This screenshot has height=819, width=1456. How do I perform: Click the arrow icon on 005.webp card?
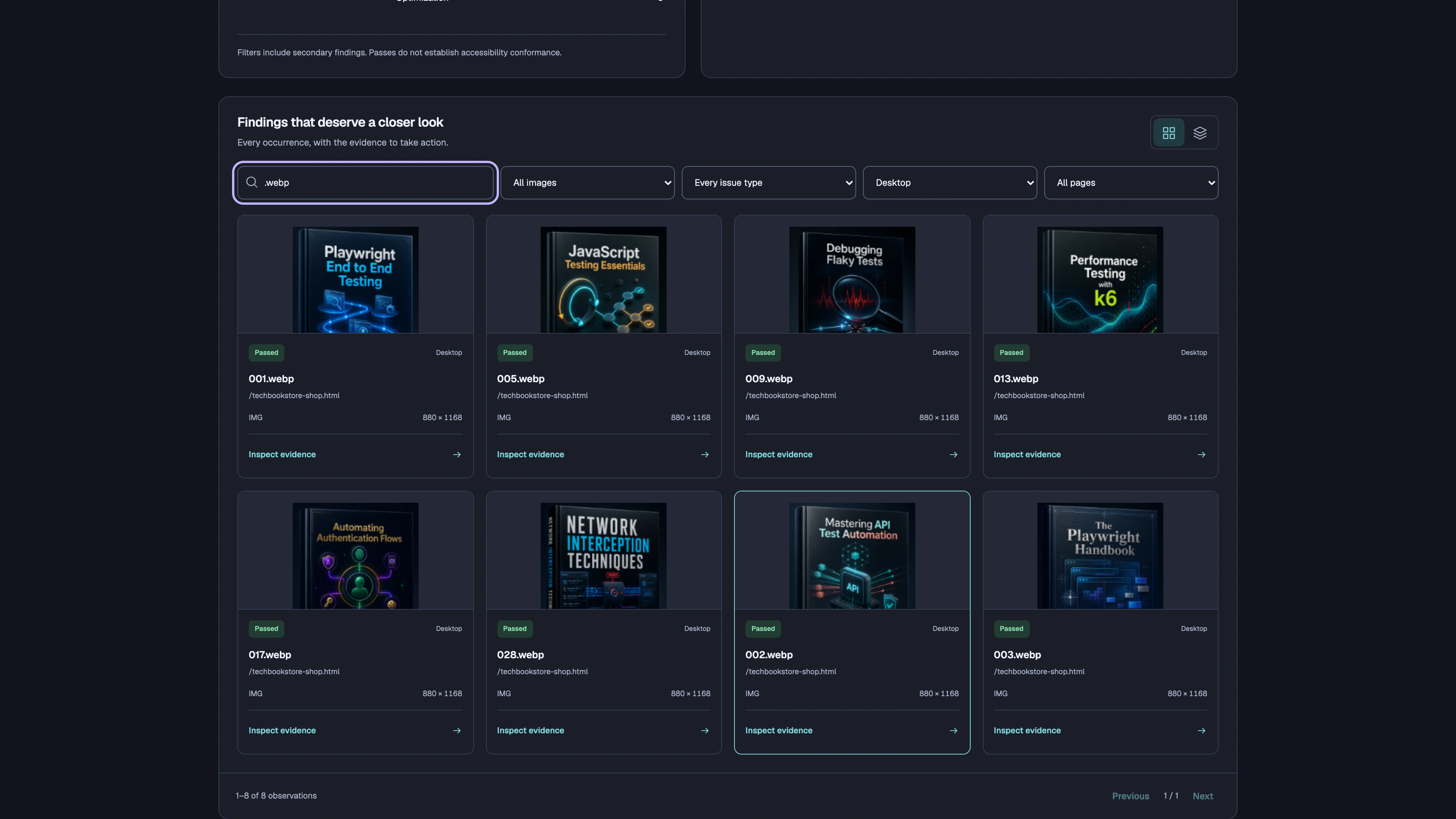pyautogui.click(x=705, y=455)
